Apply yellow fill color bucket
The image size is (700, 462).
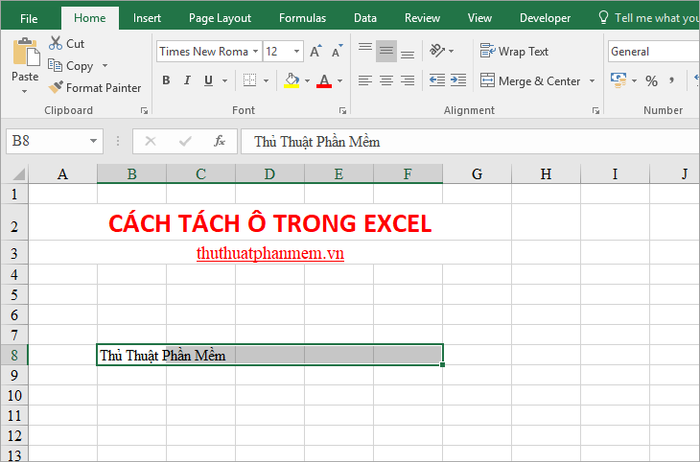click(x=292, y=80)
